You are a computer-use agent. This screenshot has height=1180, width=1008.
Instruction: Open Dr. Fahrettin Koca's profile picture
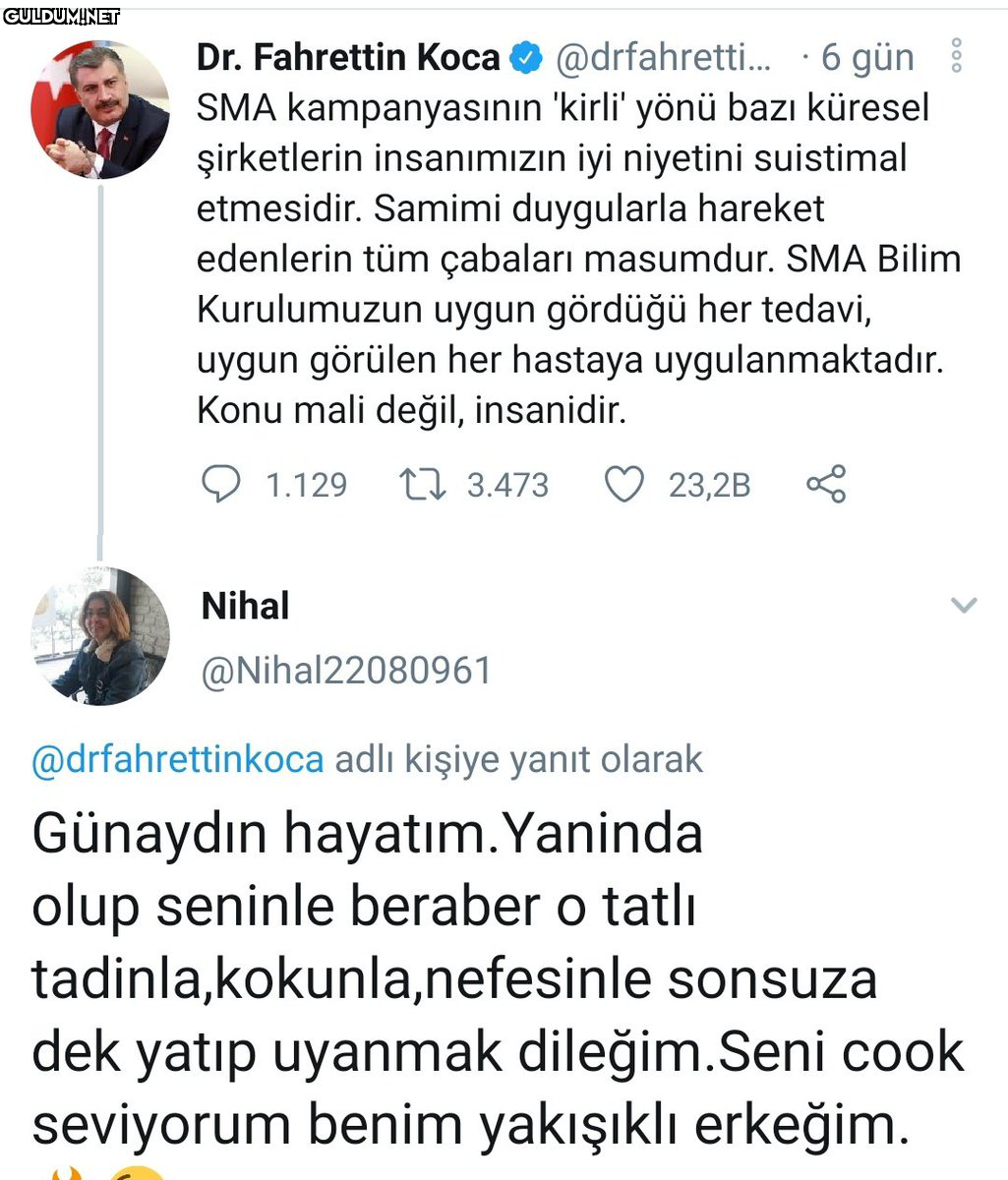(100, 110)
